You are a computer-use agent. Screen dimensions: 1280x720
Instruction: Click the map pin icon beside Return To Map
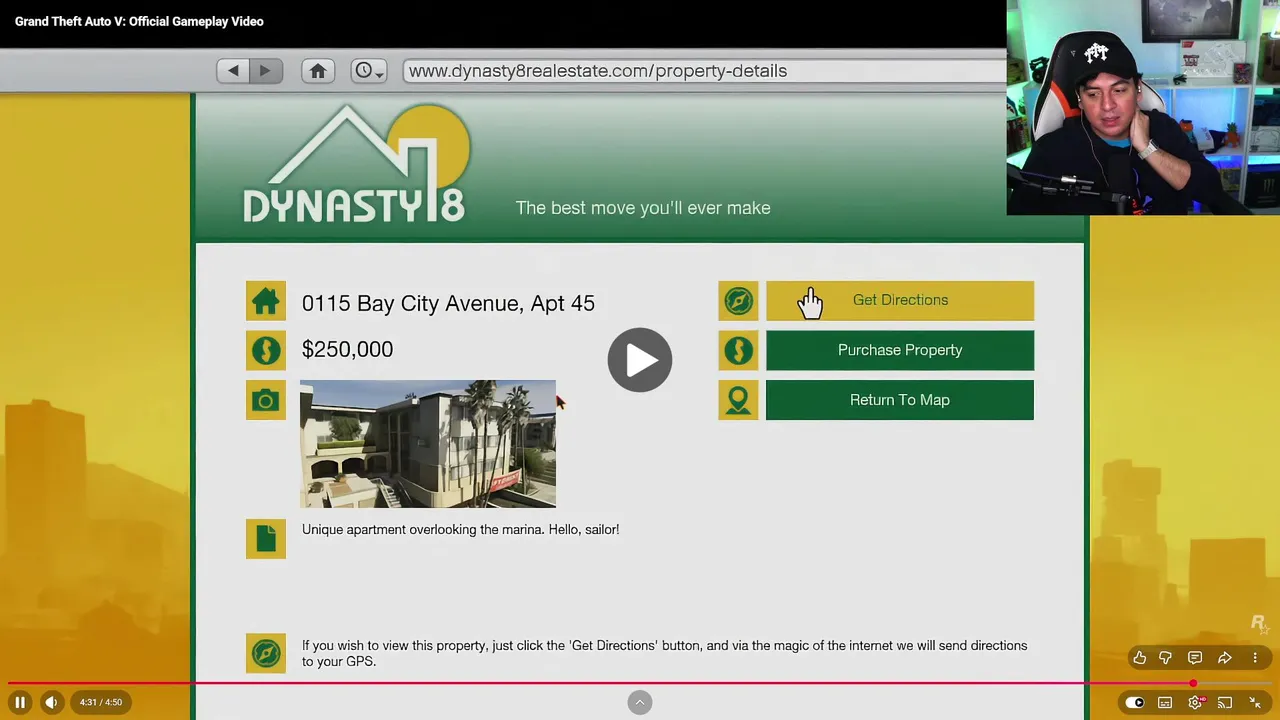pos(738,400)
